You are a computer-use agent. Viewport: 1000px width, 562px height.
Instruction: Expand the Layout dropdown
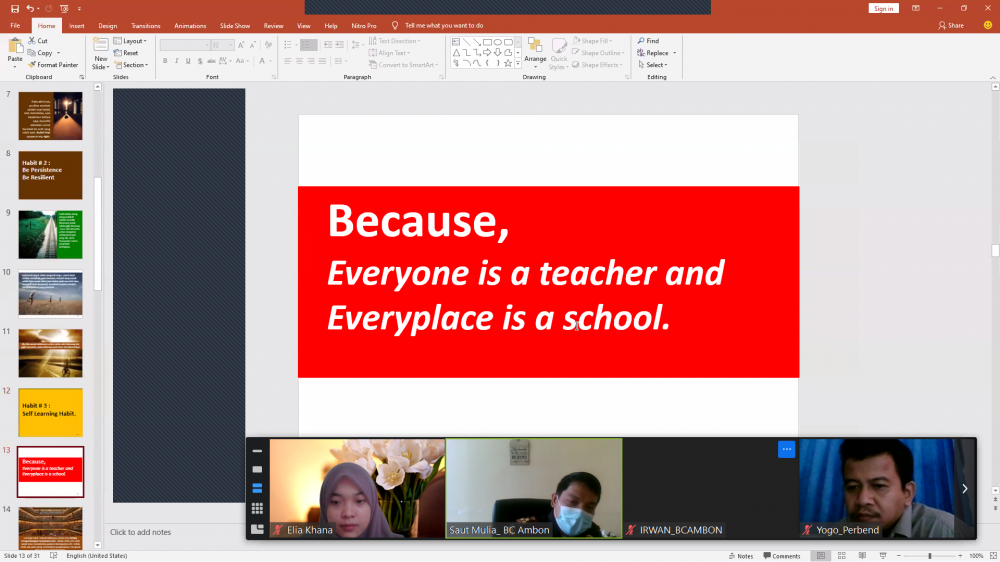[133, 41]
